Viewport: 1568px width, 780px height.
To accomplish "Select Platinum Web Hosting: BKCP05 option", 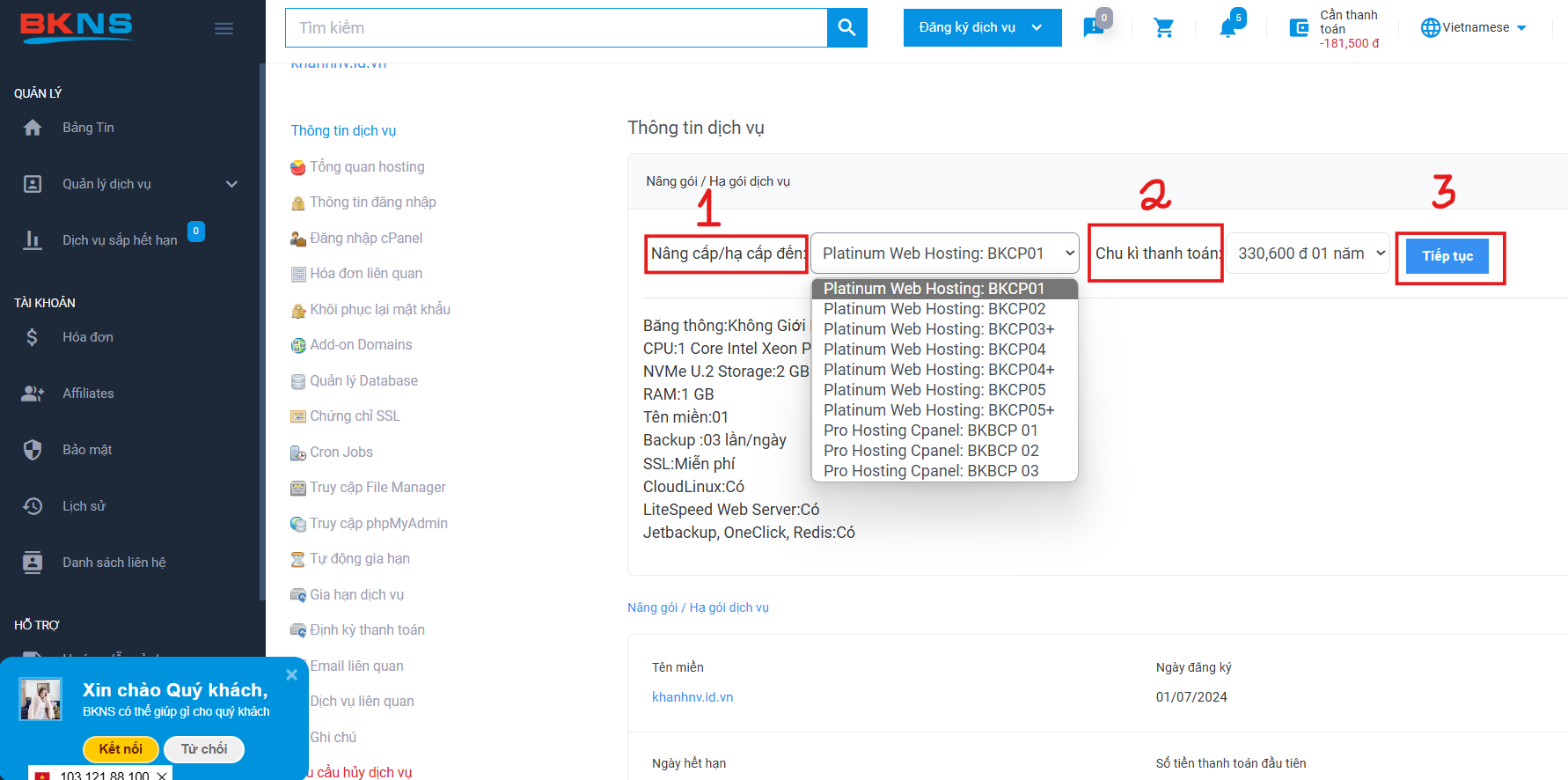I will (944, 390).
